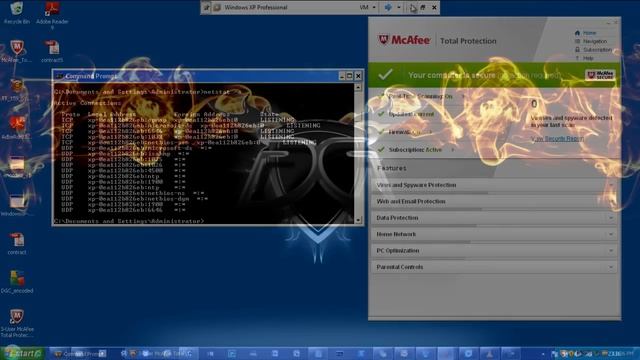The image size is (640, 360).
Task: Select the 3-User McAfee Total Protection icon
Action: click(17, 323)
